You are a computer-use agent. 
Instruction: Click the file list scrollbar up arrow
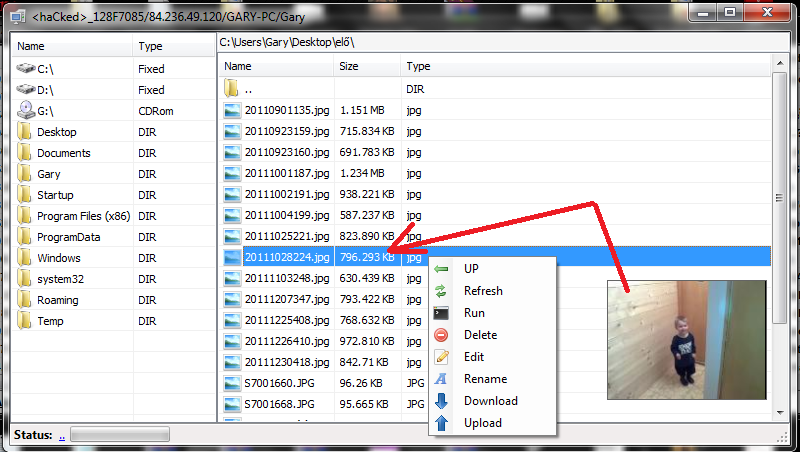780,64
